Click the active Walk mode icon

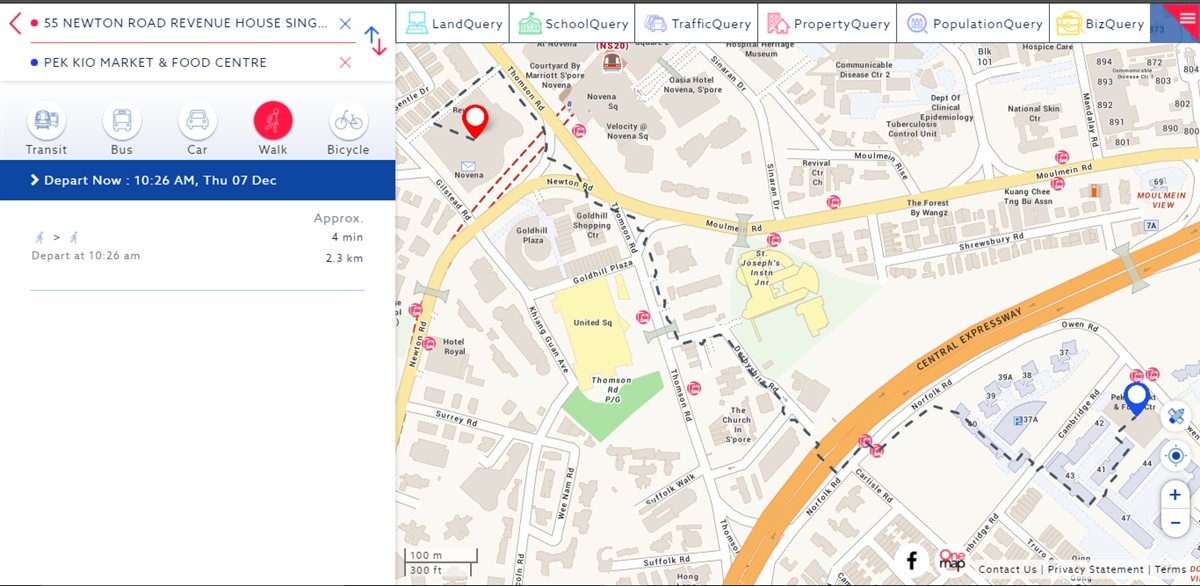[272, 122]
